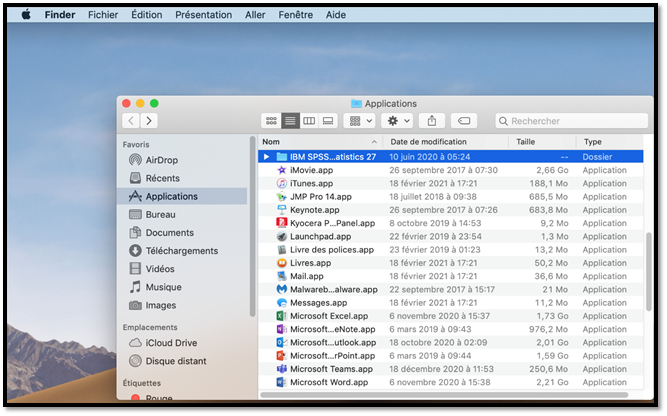This screenshot has width=667, height=416.
Task: Click the Edit Tags toolbar icon
Action: (464, 121)
